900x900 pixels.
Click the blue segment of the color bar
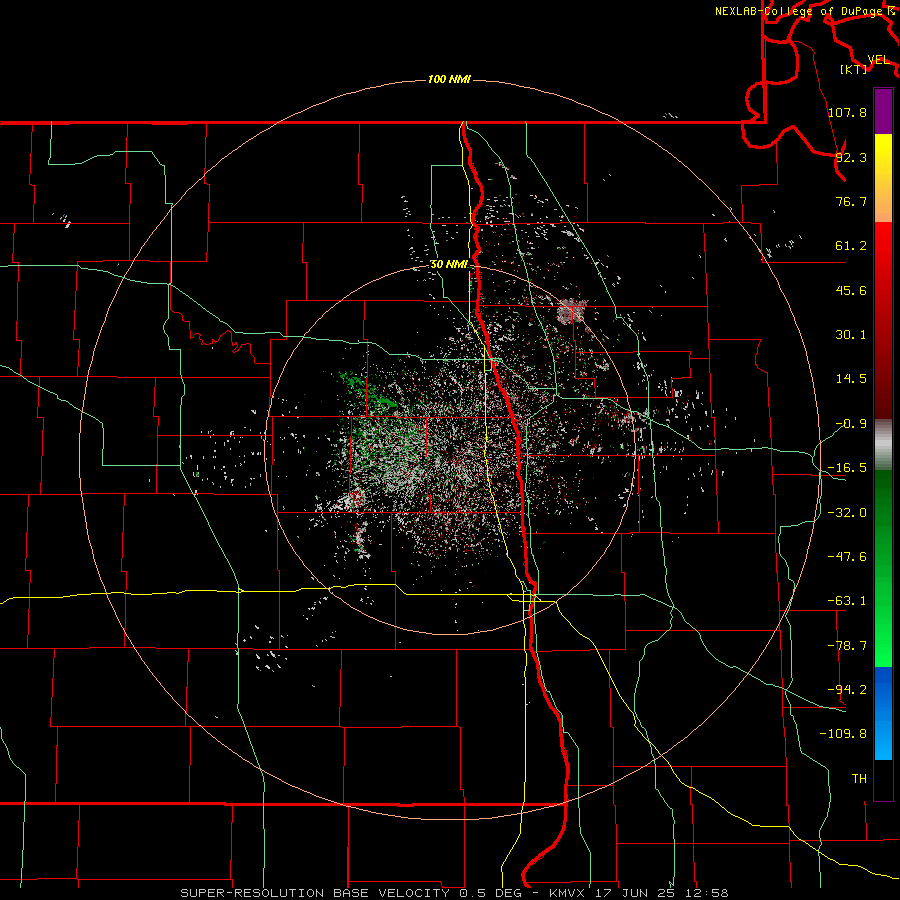[x=883, y=713]
